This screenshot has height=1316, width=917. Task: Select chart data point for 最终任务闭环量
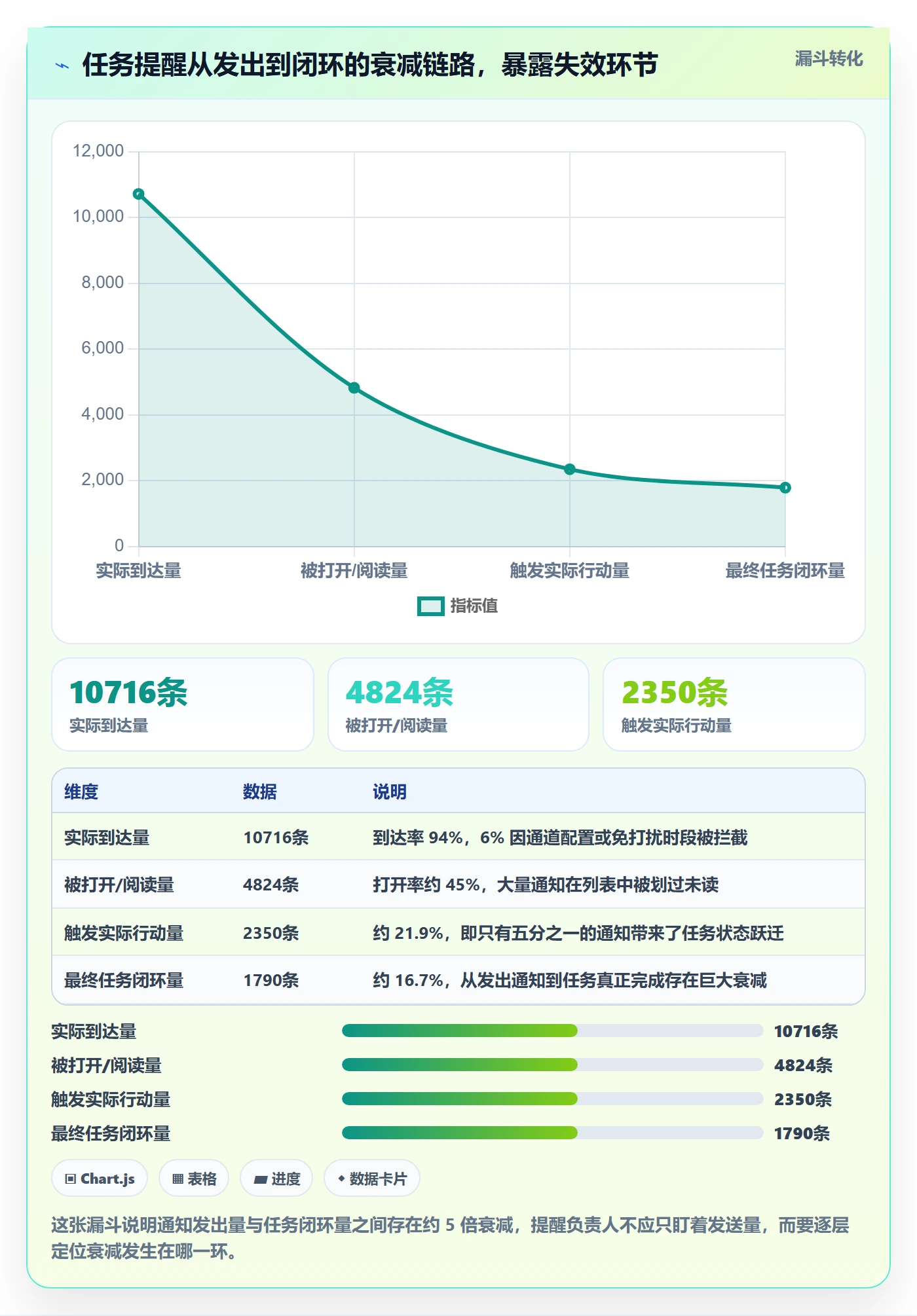785,487
